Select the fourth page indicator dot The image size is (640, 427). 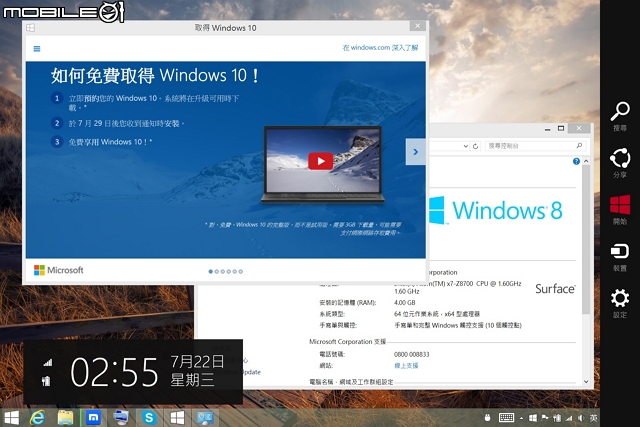[x=229, y=271]
